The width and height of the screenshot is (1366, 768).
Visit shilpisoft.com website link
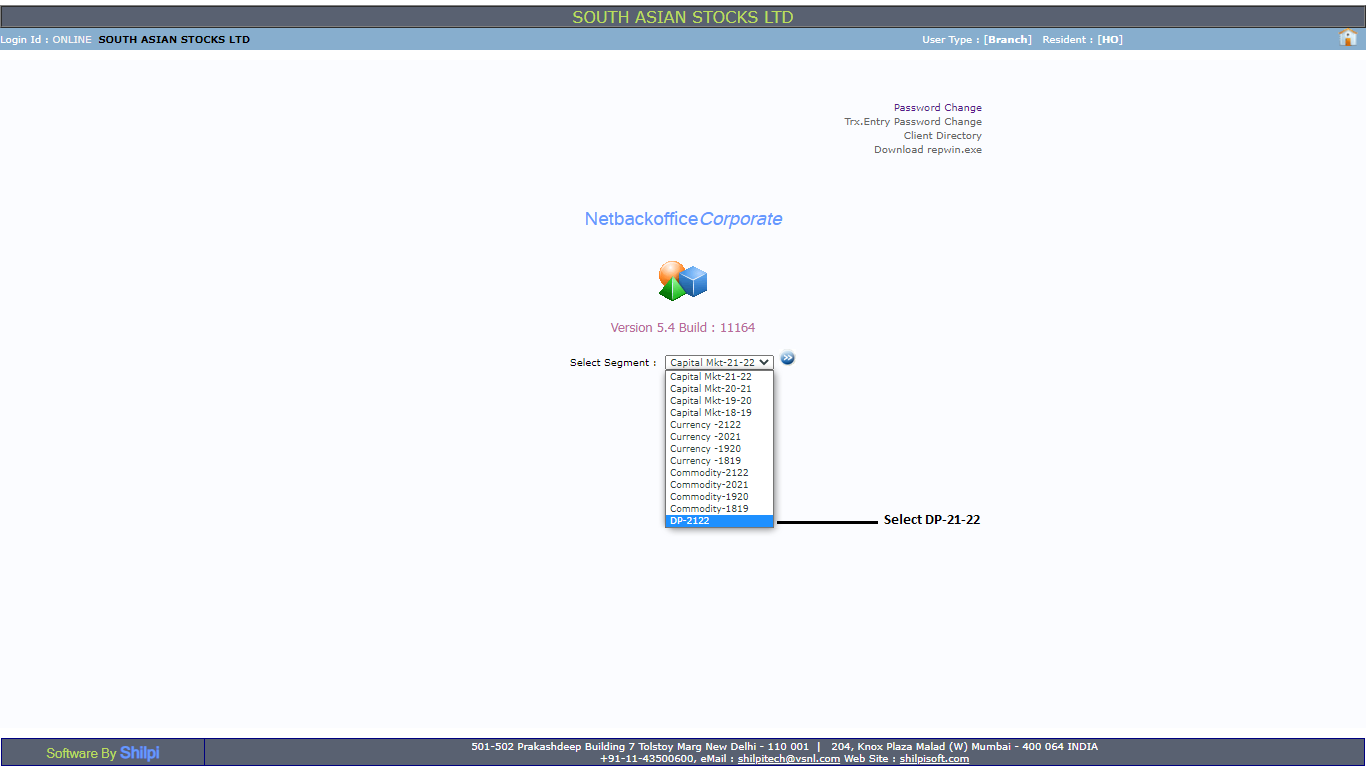[x=933, y=759]
